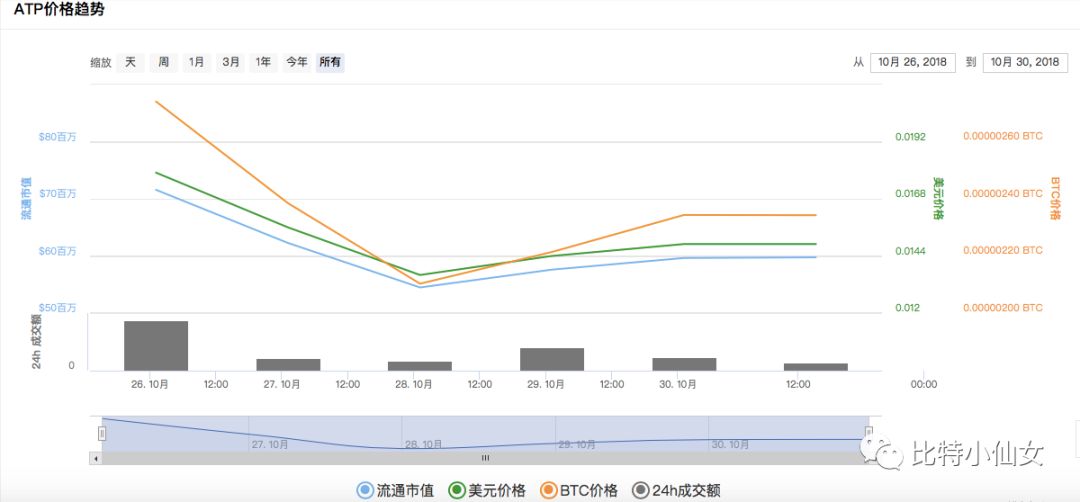Set zoom to 3月

(x=231, y=62)
